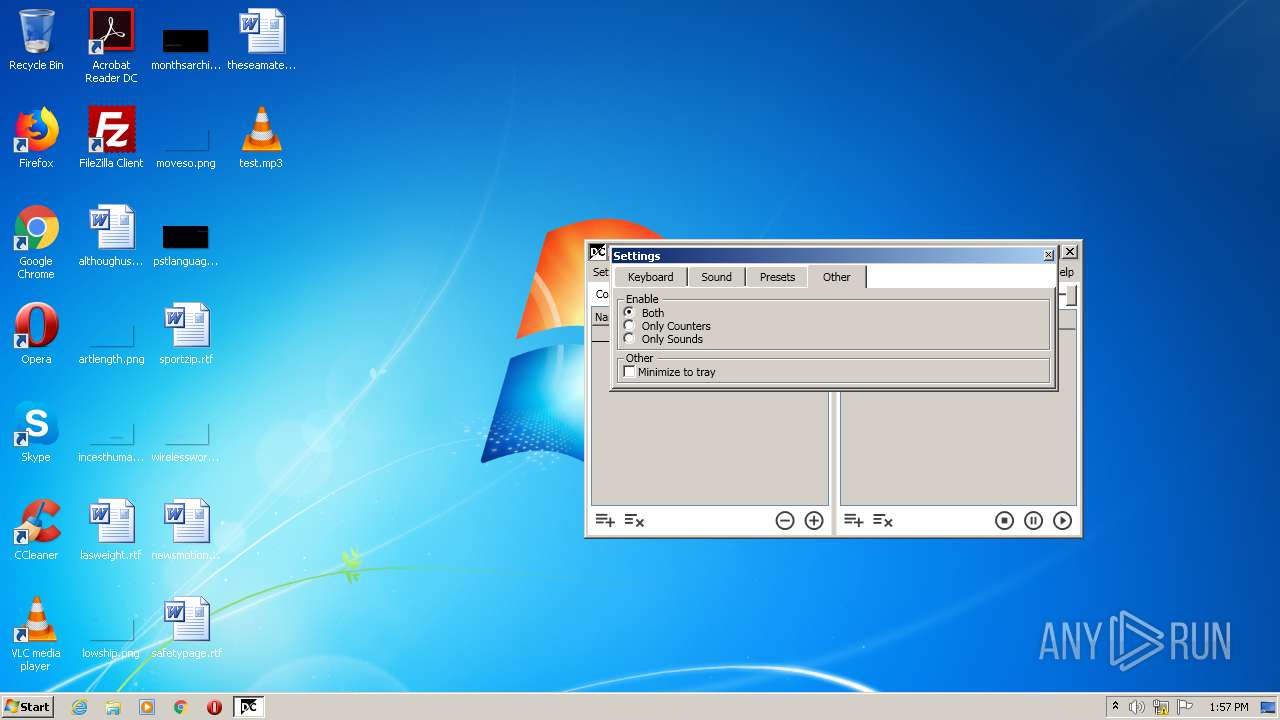Click add sound list icon in right panel
This screenshot has height=720, width=1280.
(x=853, y=520)
